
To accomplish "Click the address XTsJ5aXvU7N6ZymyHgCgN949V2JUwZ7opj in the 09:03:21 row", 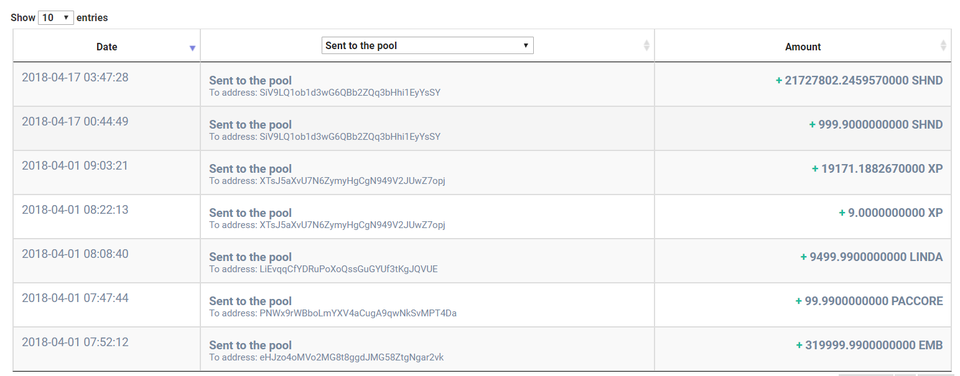I will 353,181.
